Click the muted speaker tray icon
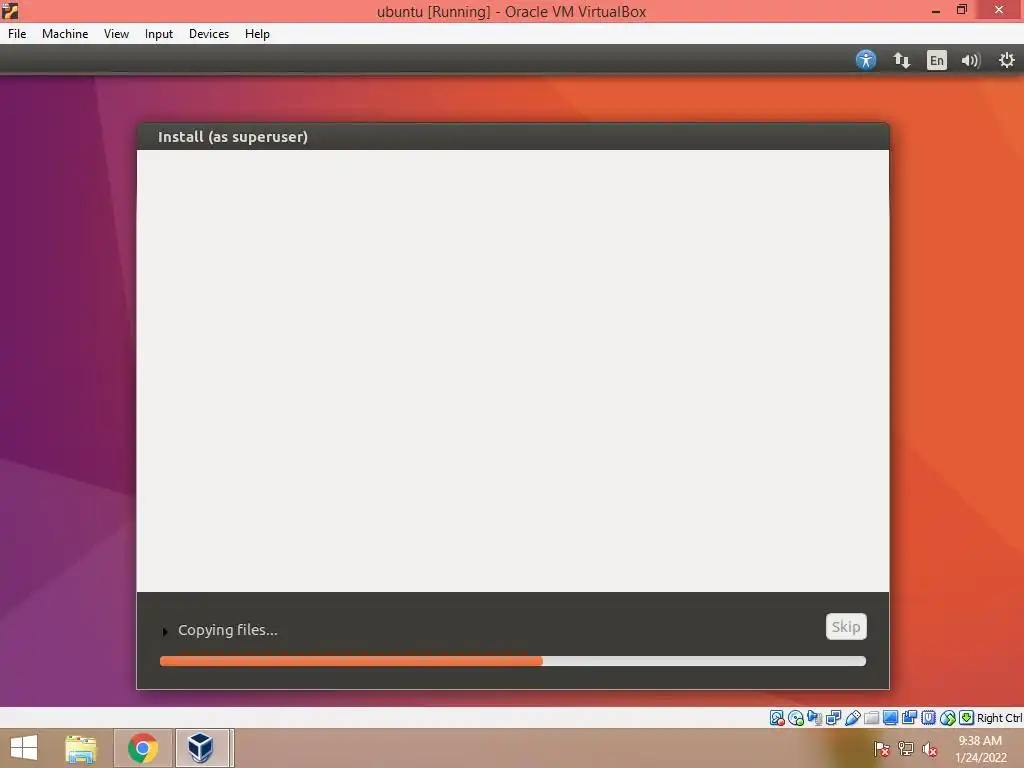 [930, 749]
